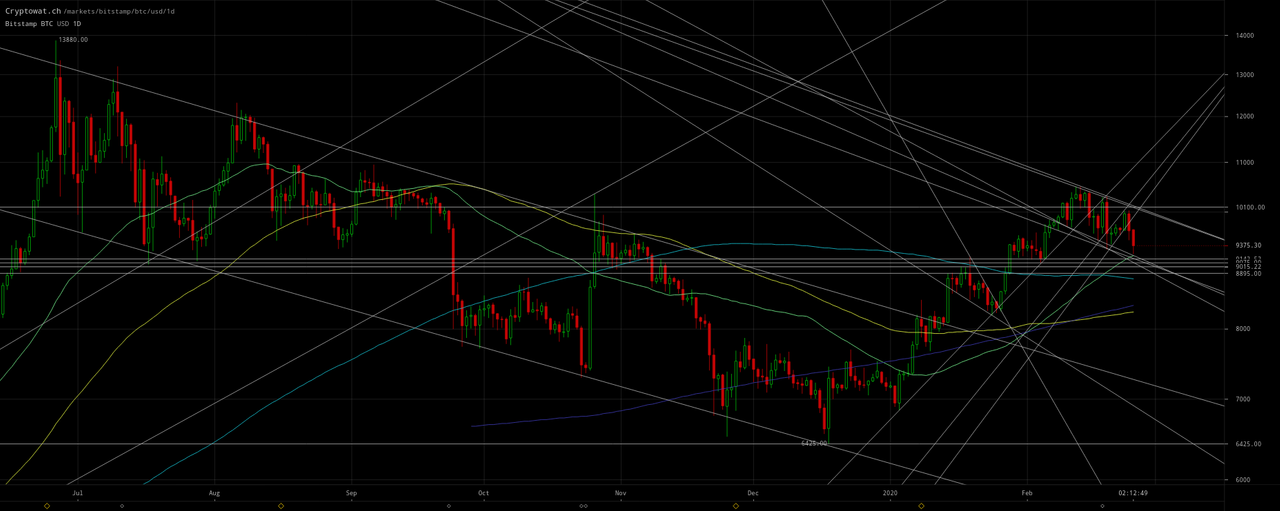The width and height of the screenshot is (1280, 511).
Task: Click the Oct label on time axis
Action: [483, 493]
